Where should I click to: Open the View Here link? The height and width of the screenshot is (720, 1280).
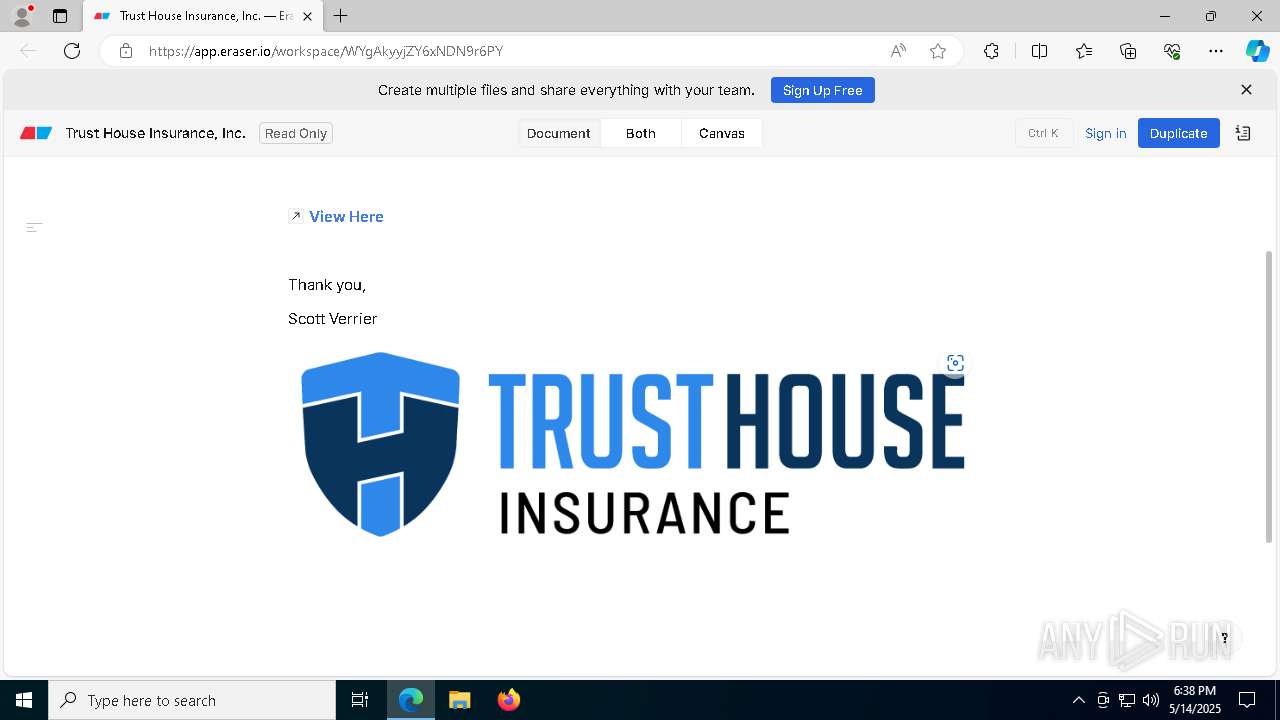tap(346, 216)
